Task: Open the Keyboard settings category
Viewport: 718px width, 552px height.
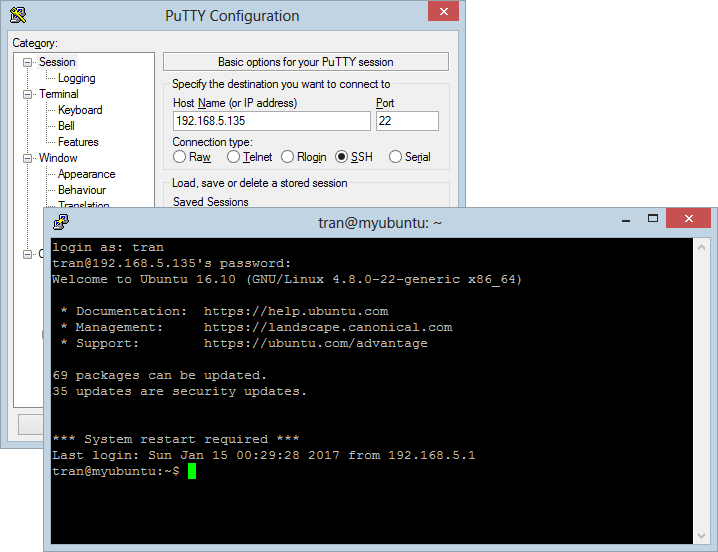Action: pos(80,110)
